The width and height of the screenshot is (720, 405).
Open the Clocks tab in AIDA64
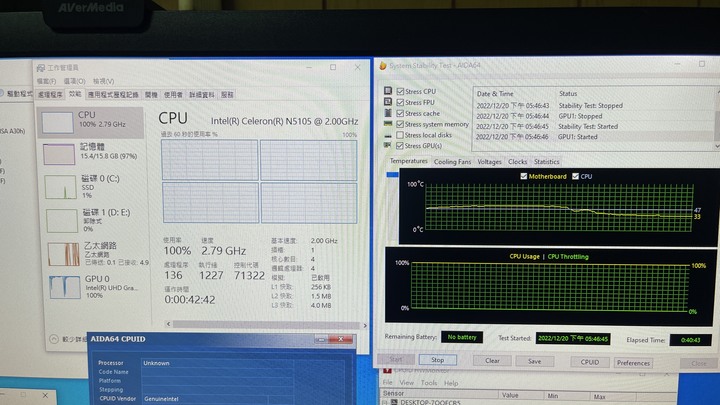(518, 162)
